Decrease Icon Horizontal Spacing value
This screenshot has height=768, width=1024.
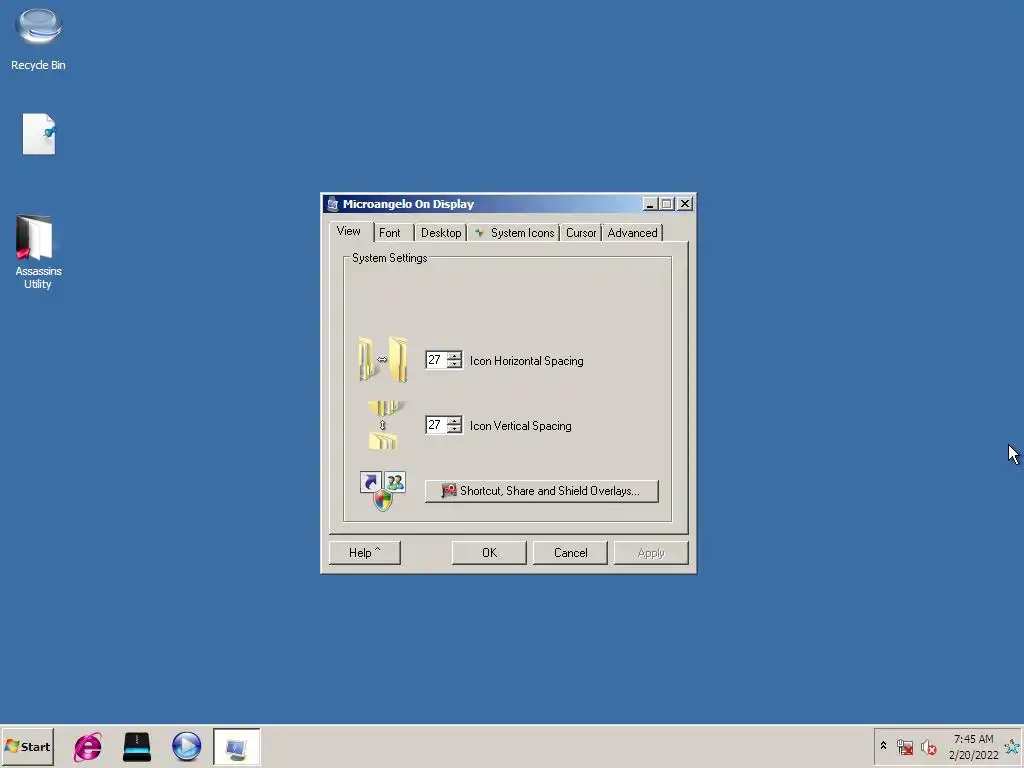tap(454, 364)
